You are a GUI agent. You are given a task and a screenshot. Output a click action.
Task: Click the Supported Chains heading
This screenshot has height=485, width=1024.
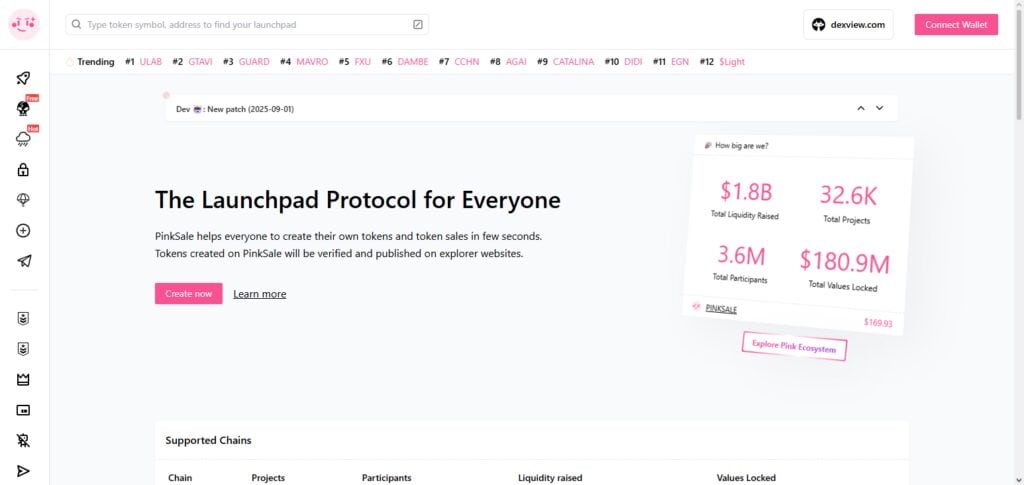click(208, 440)
